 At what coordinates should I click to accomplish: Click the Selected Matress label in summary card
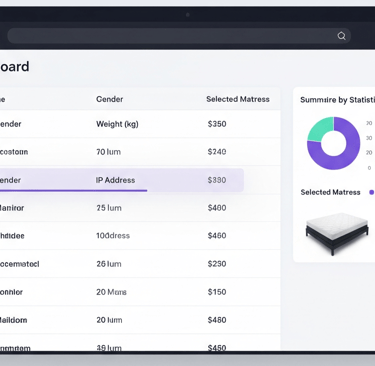(x=330, y=192)
